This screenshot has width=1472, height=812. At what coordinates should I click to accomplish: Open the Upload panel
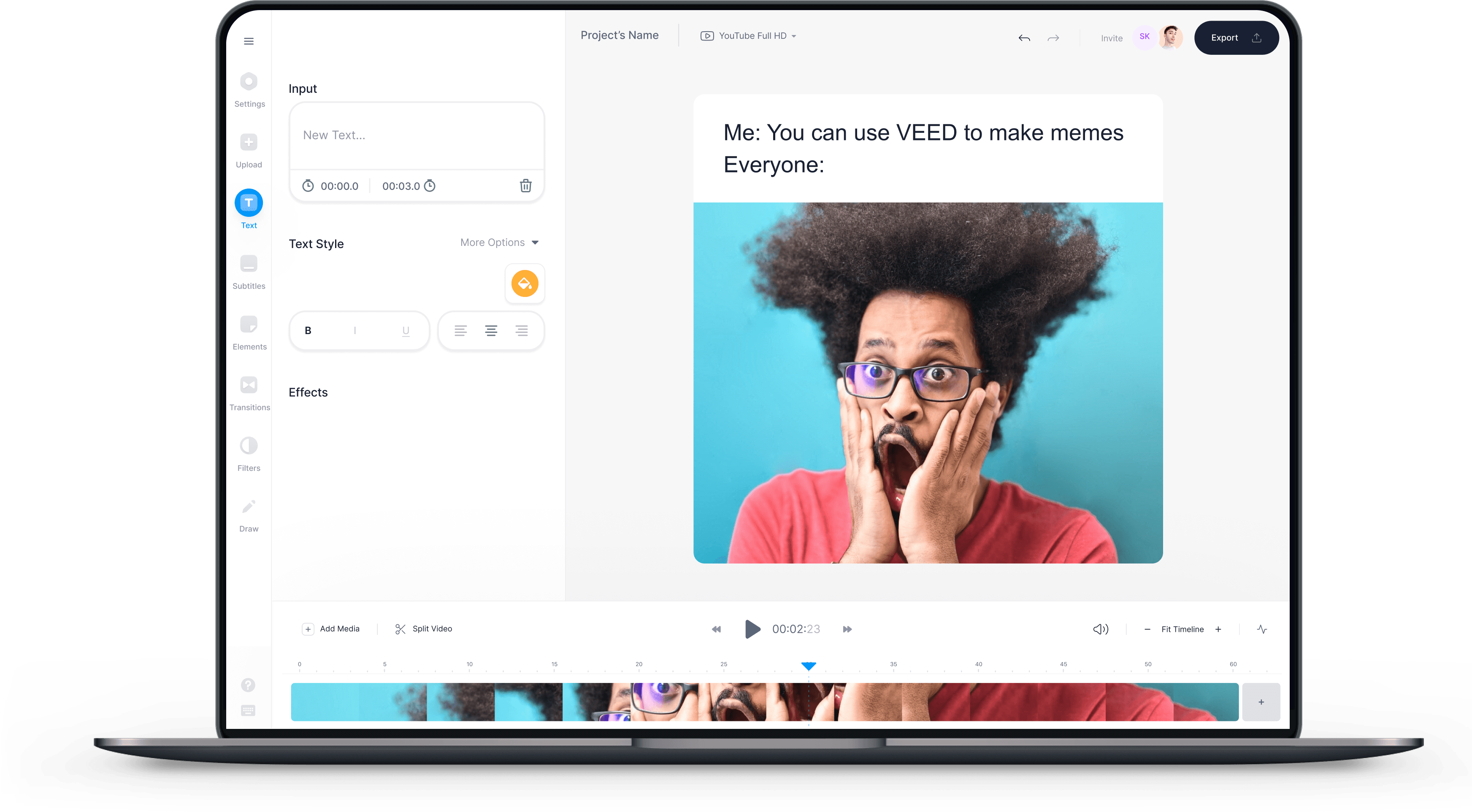pyautogui.click(x=249, y=142)
